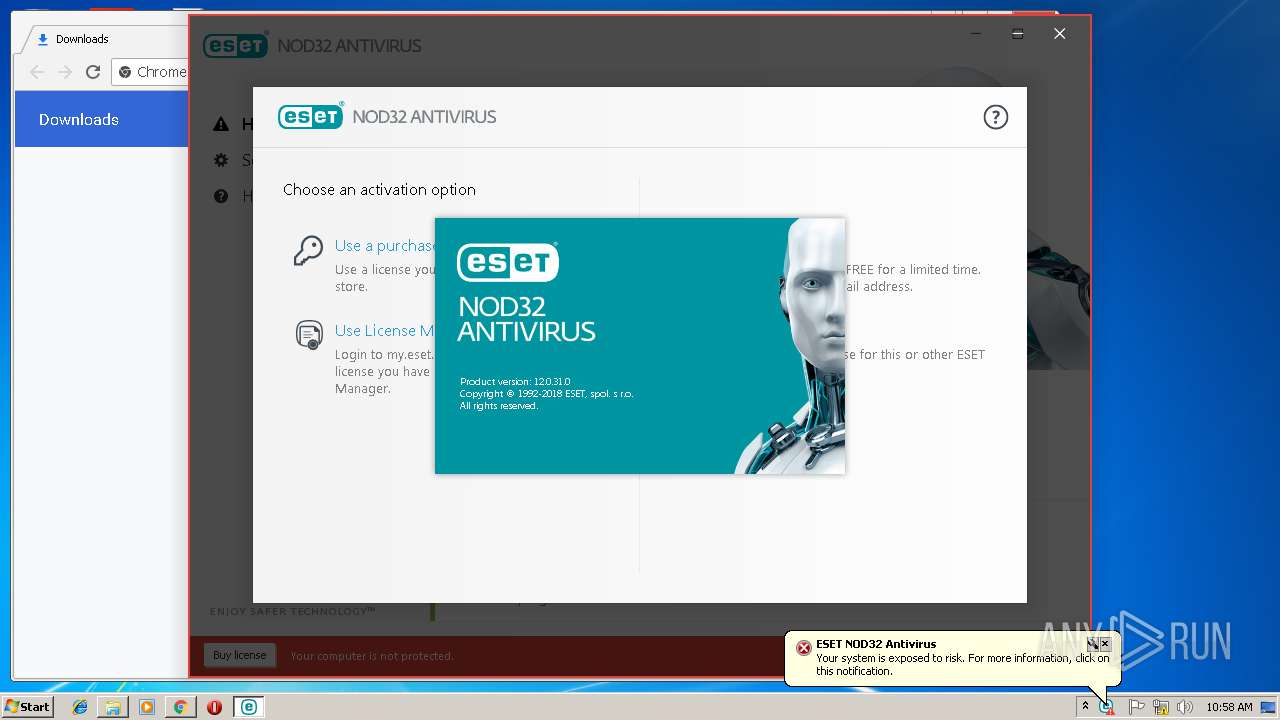Select the Downloads tab in Chrome
Screen dimensions: 1280x720
pyautogui.click(x=103, y=39)
